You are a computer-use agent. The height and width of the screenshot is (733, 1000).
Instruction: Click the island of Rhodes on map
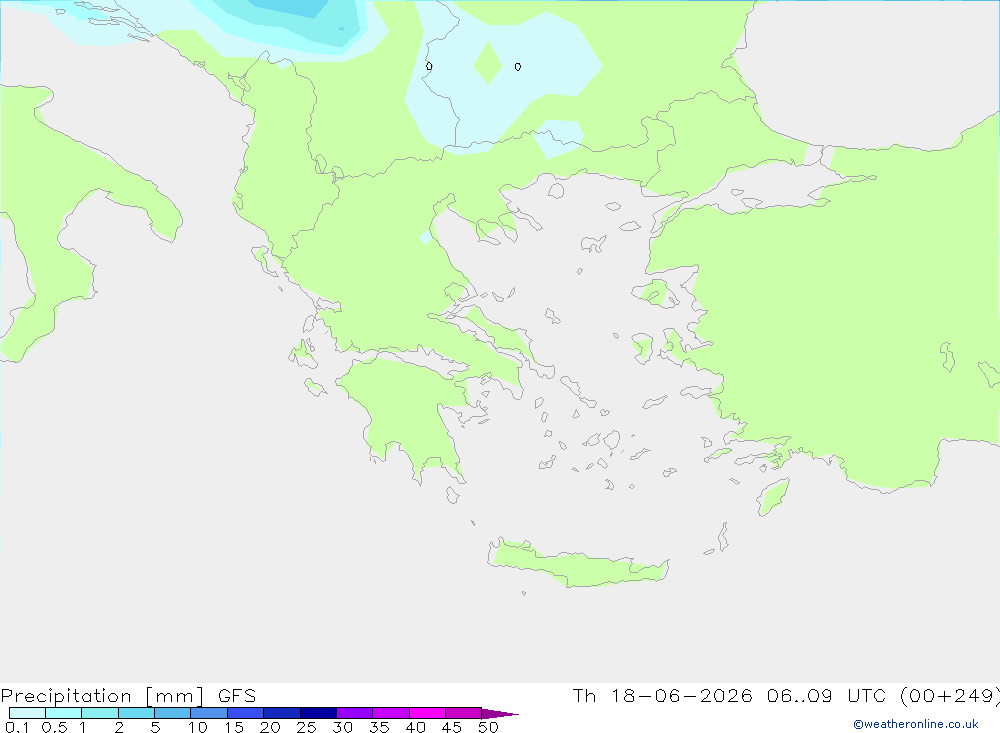[x=773, y=497]
